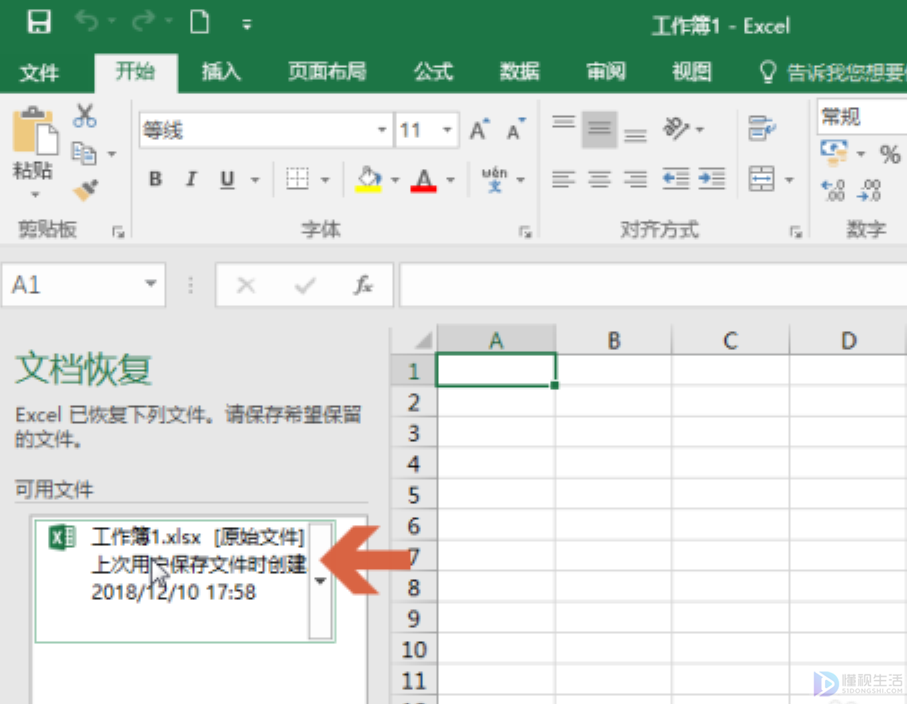Click the Name Box showing A1
This screenshot has height=704, width=907.
tap(83, 285)
